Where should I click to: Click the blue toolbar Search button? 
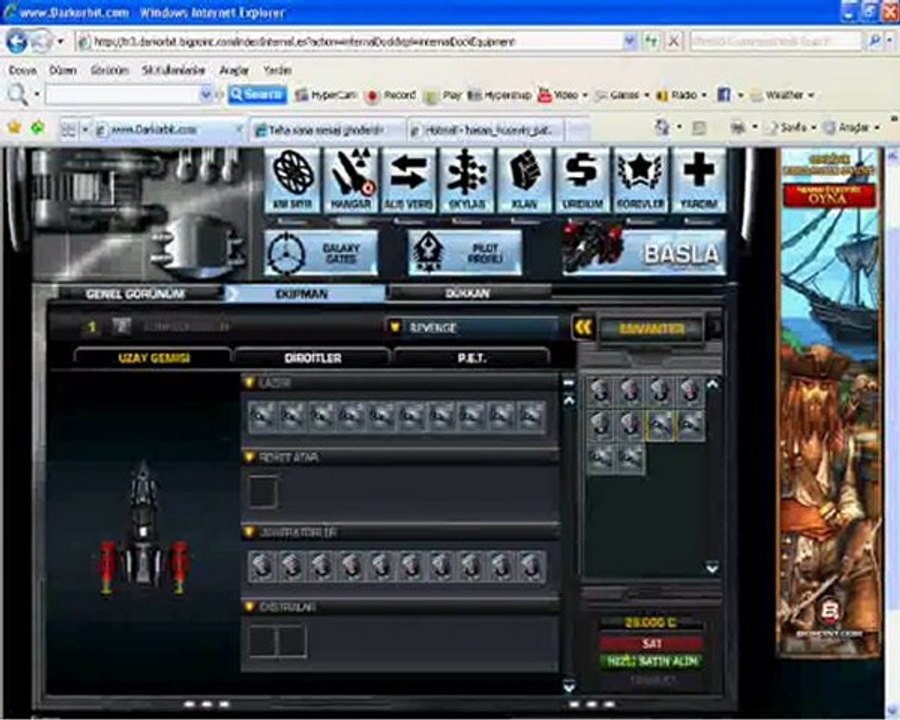point(257,94)
